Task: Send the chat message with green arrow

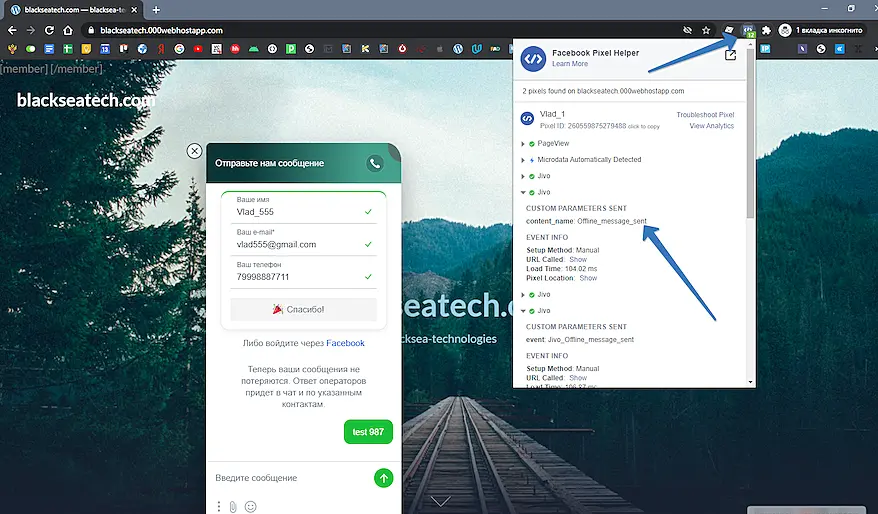Action: coord(384,478)
